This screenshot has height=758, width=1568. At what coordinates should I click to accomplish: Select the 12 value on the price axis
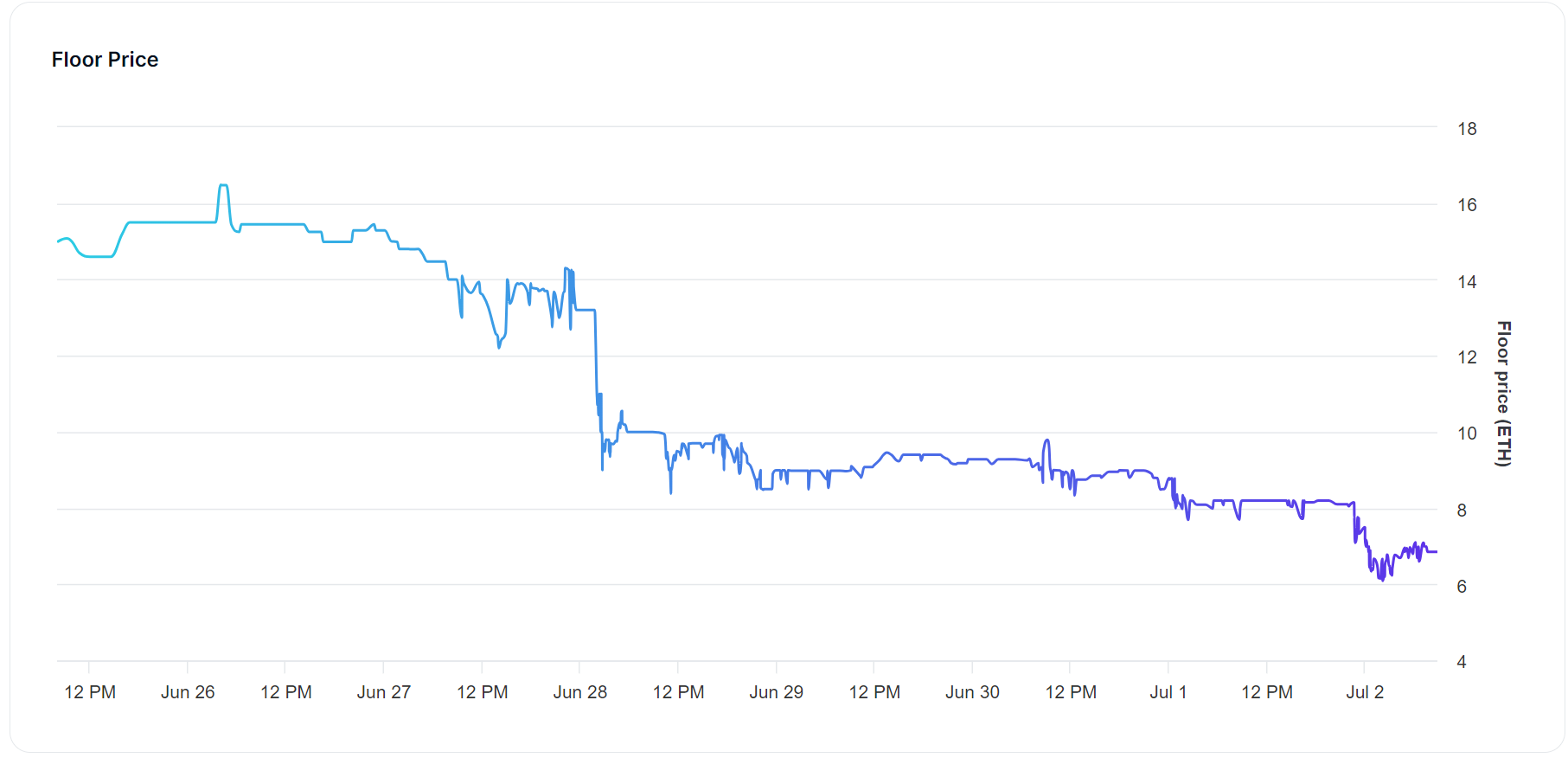pos(1467,357)
